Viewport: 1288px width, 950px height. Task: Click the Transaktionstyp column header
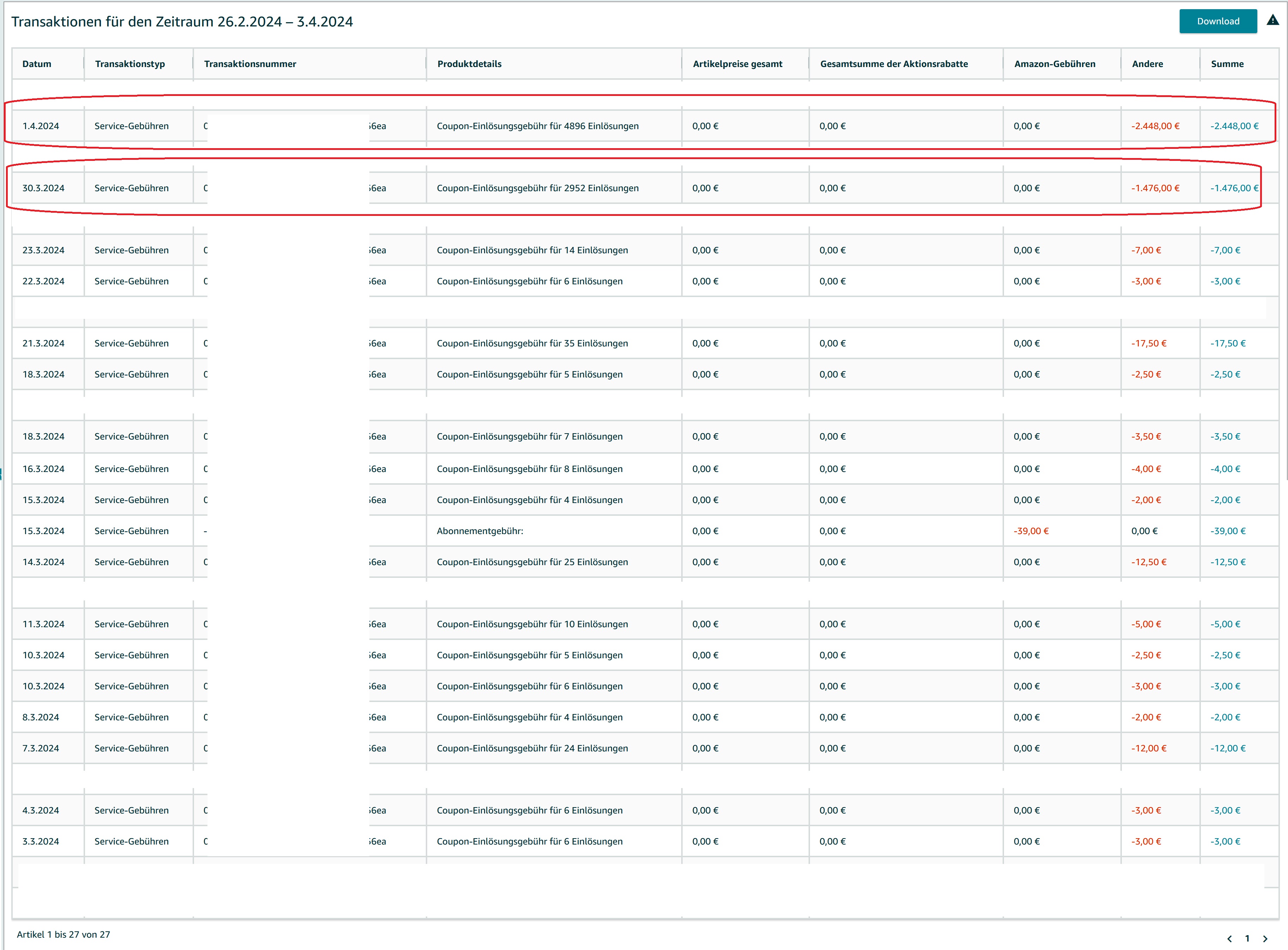tap(130, 64)
